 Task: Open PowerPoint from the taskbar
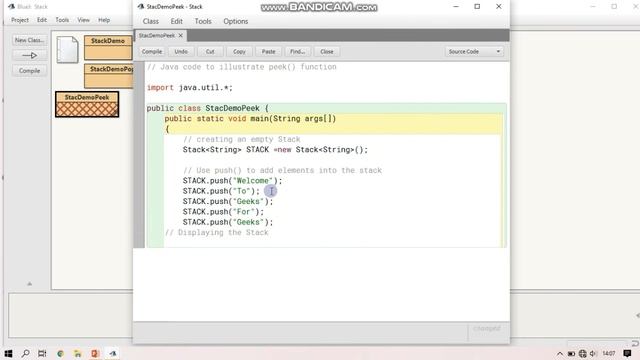(95, 353)
